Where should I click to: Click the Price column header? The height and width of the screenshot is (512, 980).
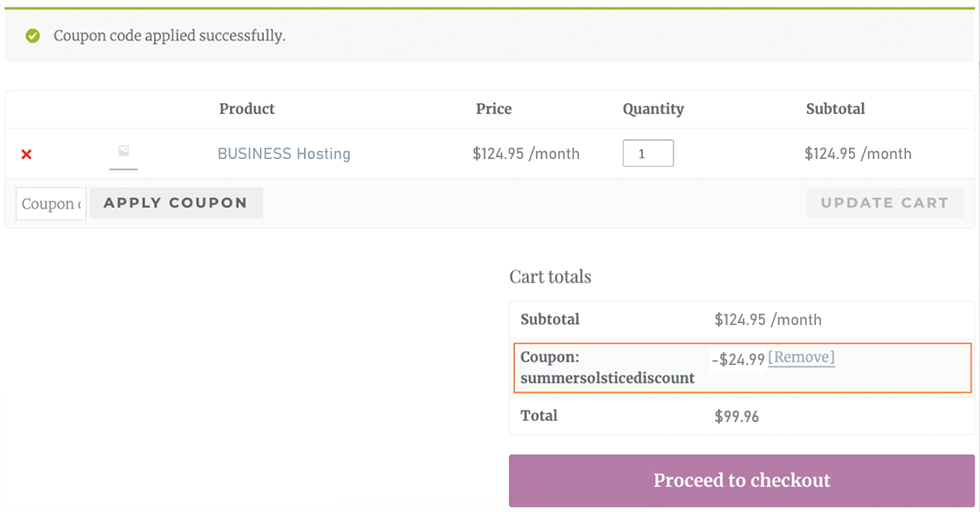[494, 109]
